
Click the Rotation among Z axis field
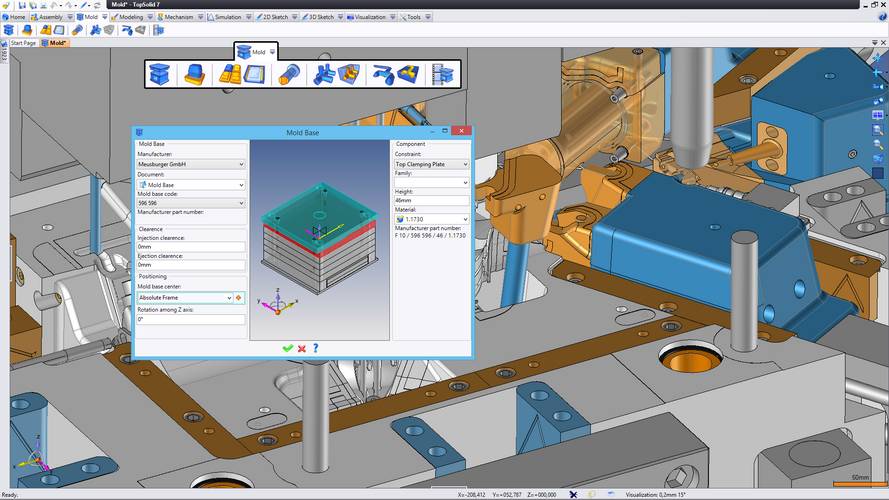(x=190, y=320)
